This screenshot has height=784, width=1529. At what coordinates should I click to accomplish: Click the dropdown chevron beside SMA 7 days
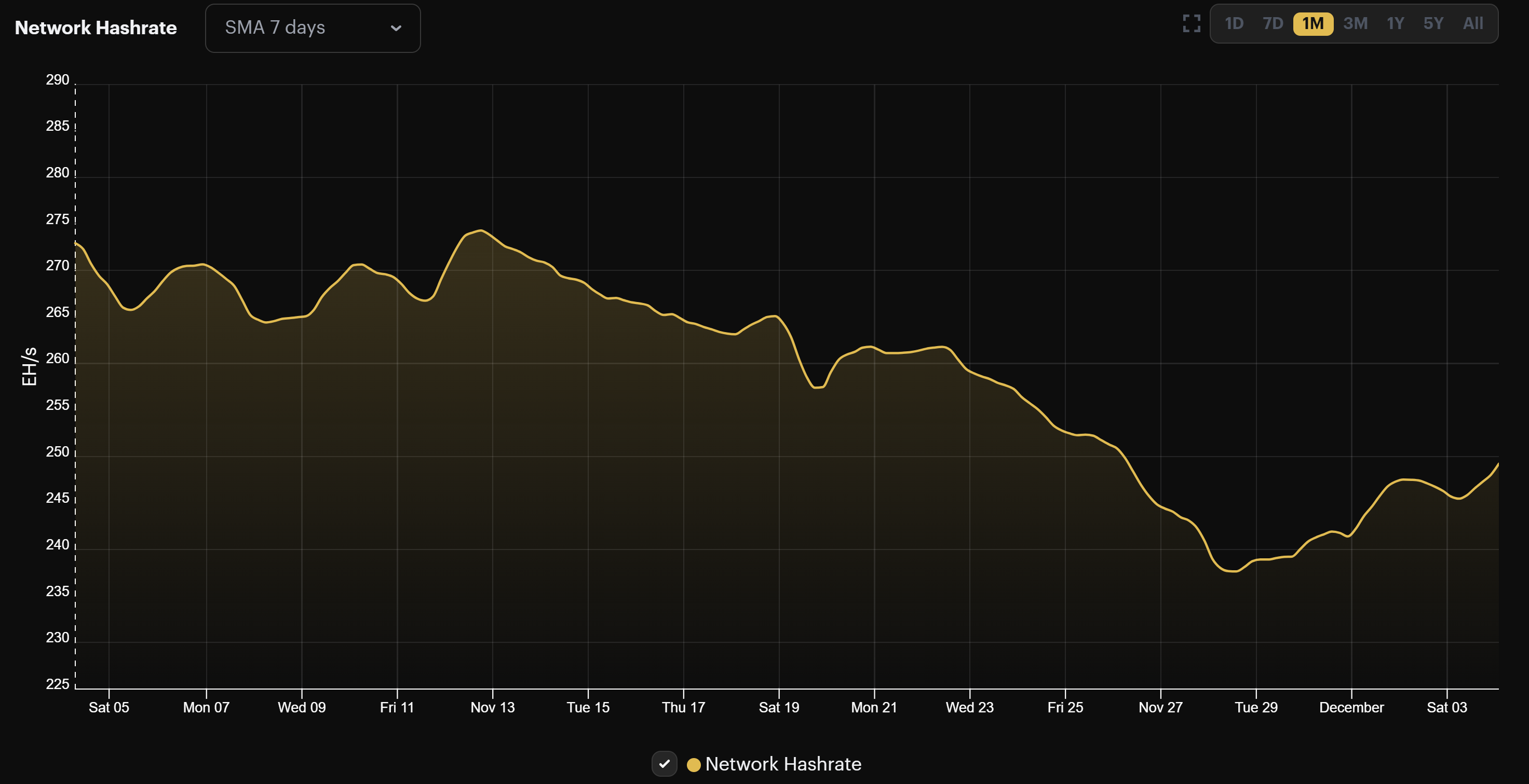[x=397, y=28]
